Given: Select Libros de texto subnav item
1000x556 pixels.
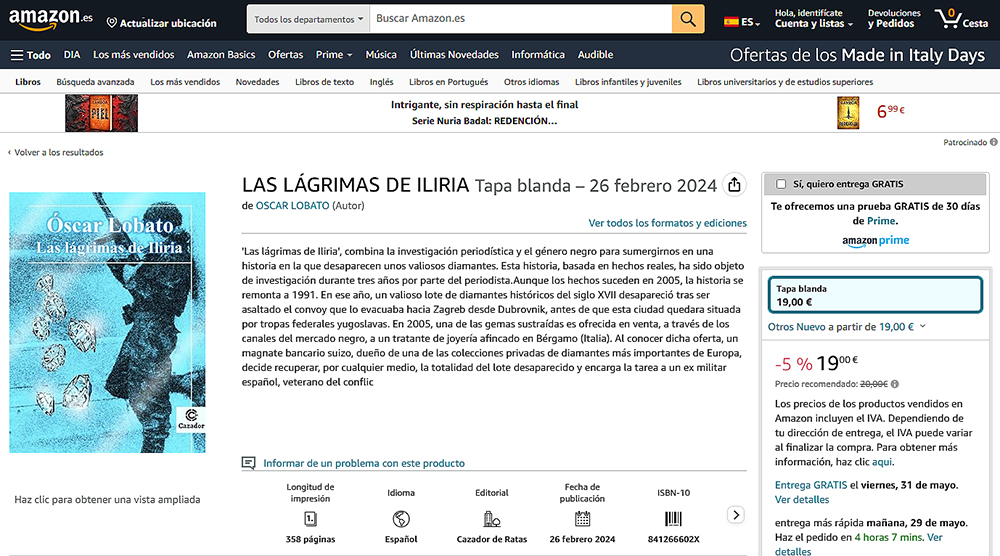Looking at the screenshot, I should 324,82.
